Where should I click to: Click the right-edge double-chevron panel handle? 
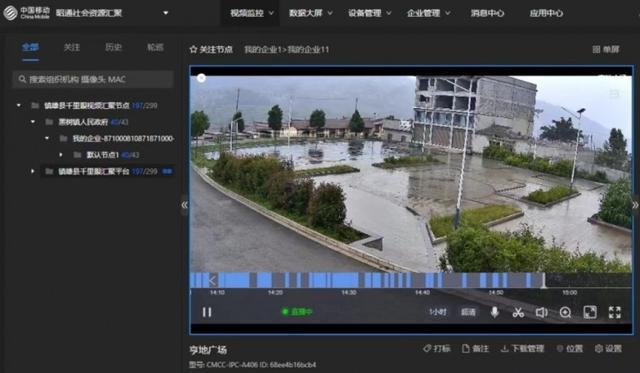(x=635, y=205)
